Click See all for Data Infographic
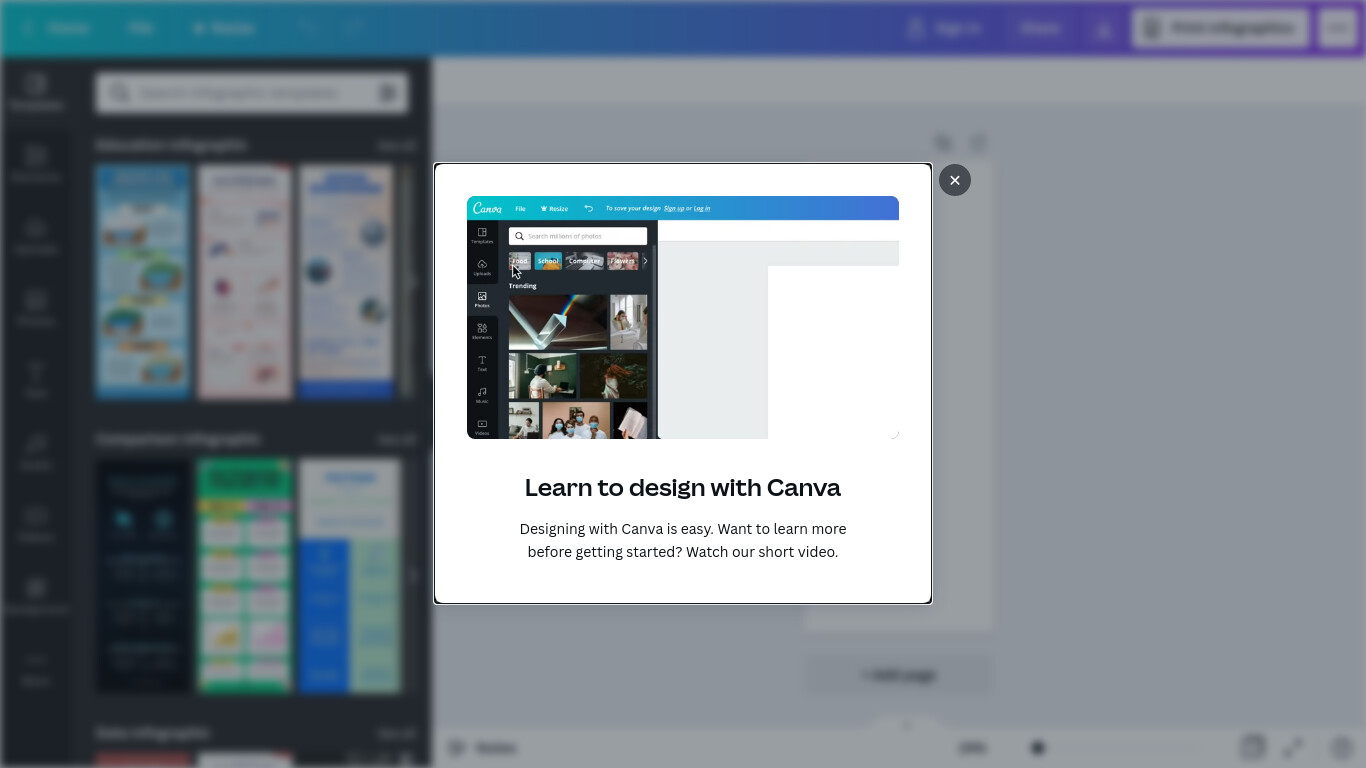Viewport: 1366px width, 768px height. point(396,733)
